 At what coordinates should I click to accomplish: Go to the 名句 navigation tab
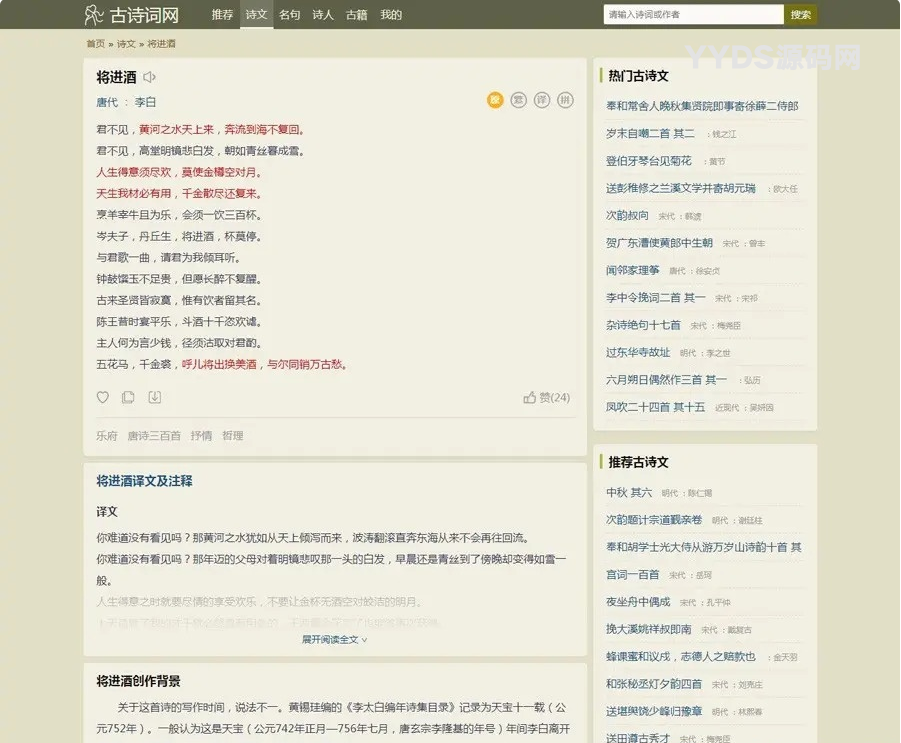pos(289,15)
